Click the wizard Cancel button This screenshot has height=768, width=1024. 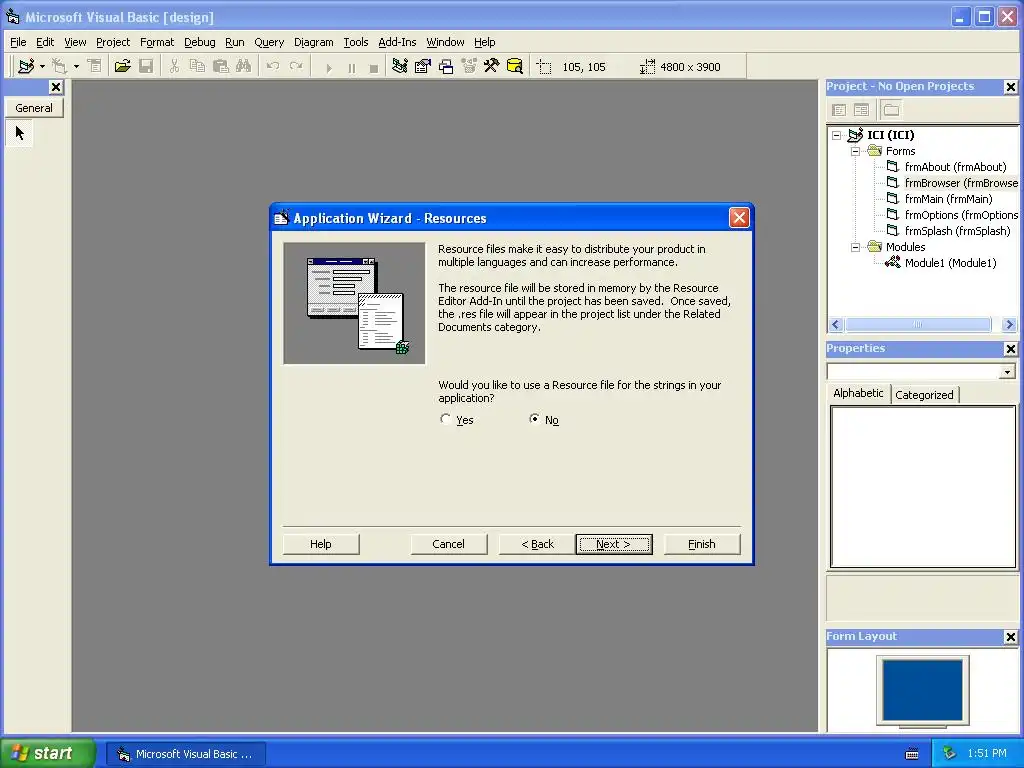click(448, 544)
